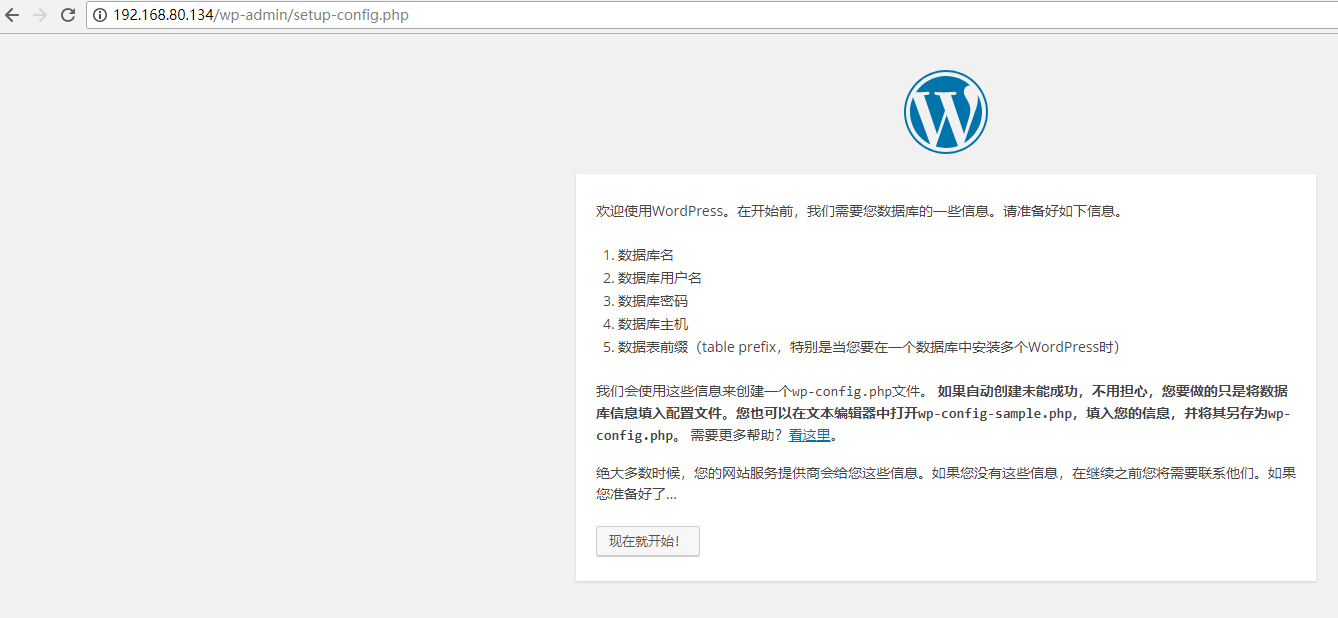Viewport: 1338px width, 618px height.
Task: Click the WordPress logo
Action: click(946, 111)
